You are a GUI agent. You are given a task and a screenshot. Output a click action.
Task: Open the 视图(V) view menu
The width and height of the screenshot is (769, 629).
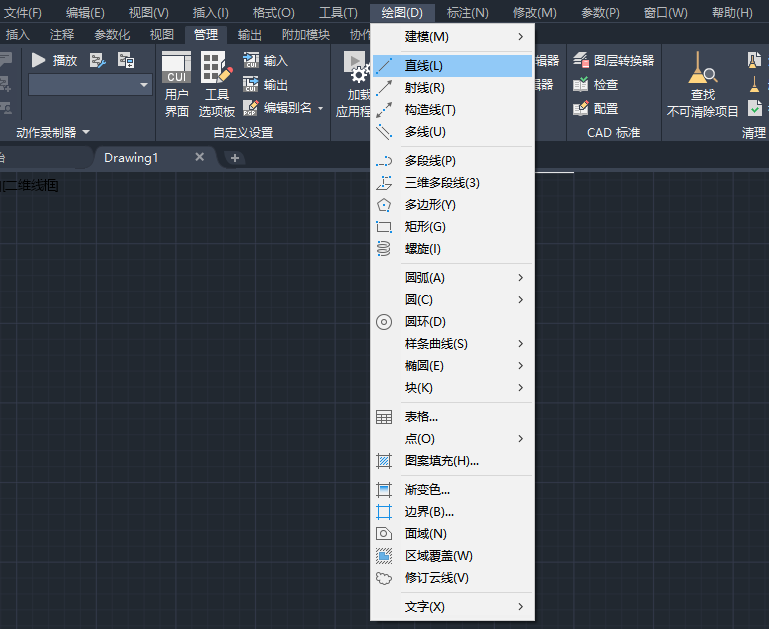tap(149, 13)
